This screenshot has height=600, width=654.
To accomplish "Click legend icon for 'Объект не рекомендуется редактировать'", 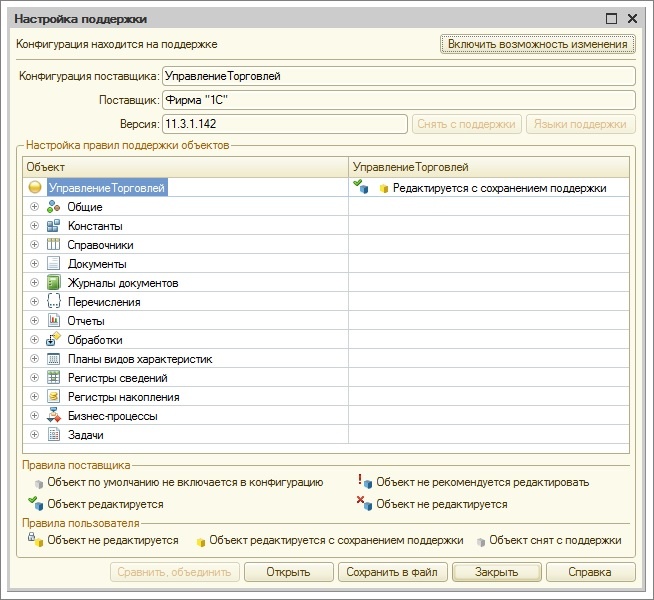I will point(365,482).
